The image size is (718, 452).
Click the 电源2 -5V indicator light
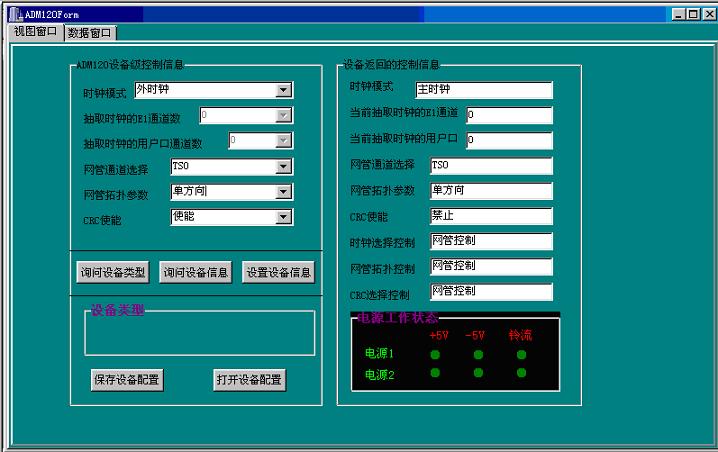click(478, 373)
